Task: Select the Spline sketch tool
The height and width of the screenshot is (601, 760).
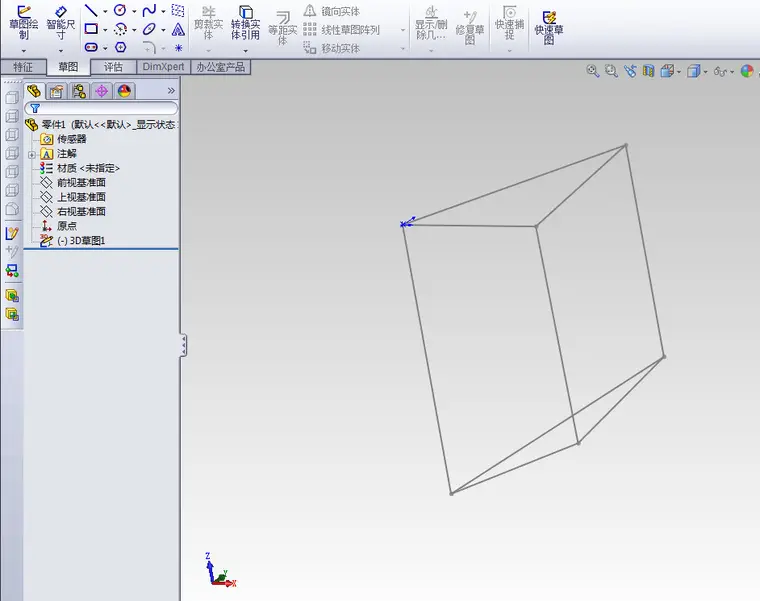Action: 149,10
